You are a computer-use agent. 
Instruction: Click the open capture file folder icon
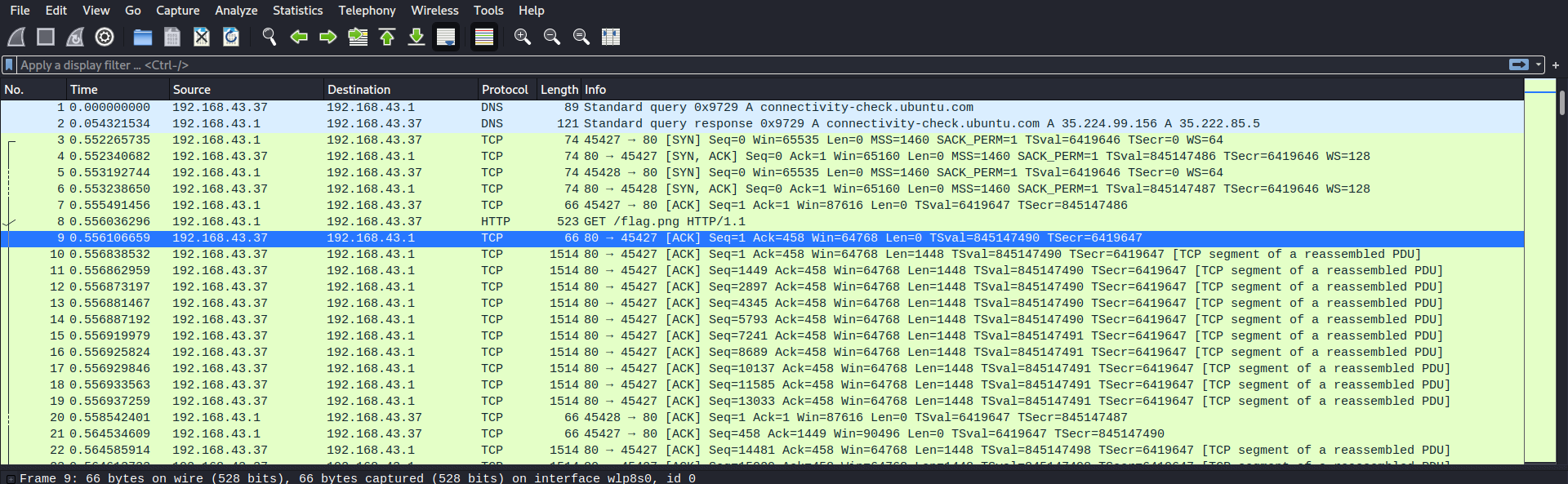point(143,37)
